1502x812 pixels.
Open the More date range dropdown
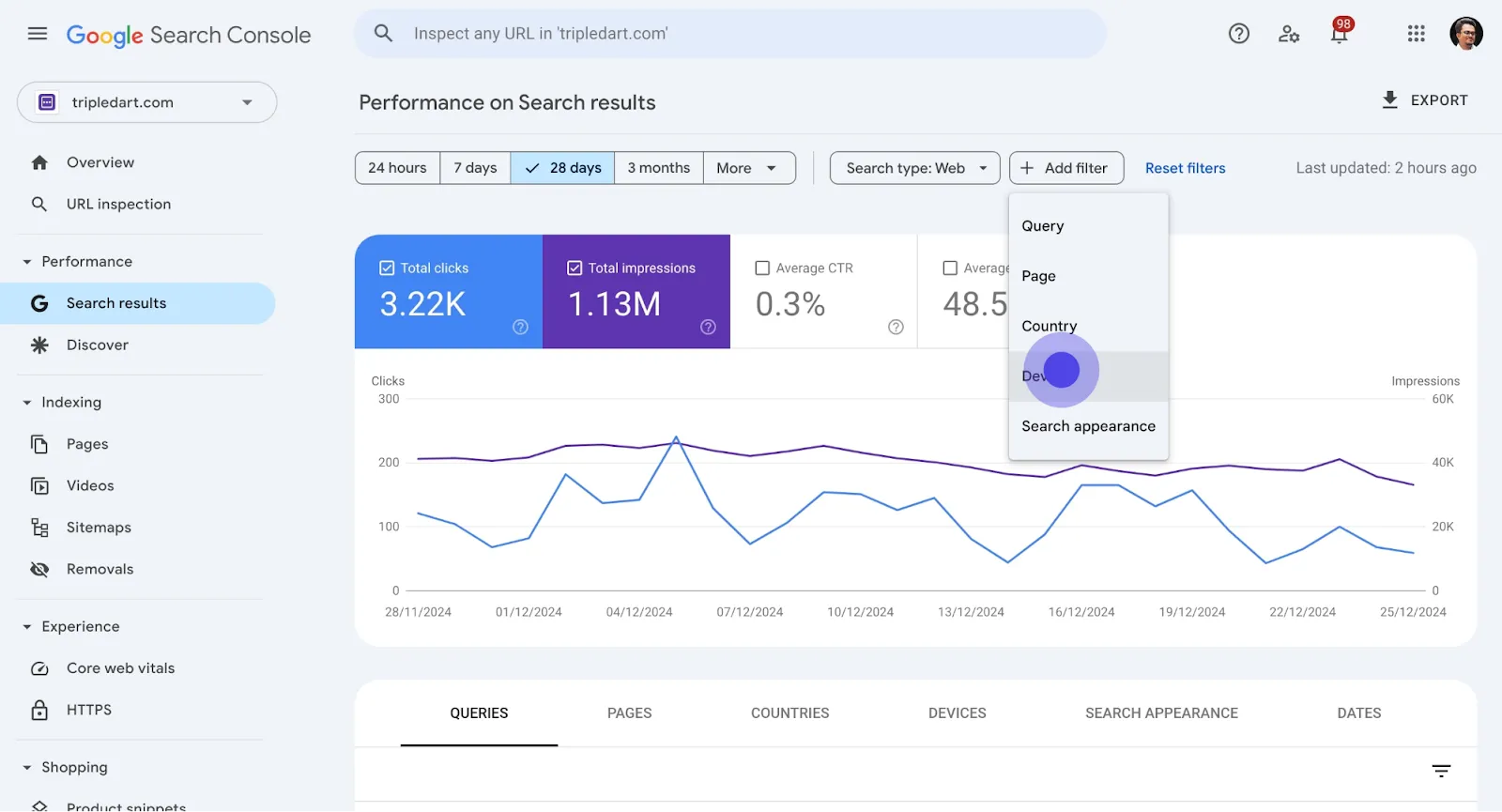tap(749, 168)
